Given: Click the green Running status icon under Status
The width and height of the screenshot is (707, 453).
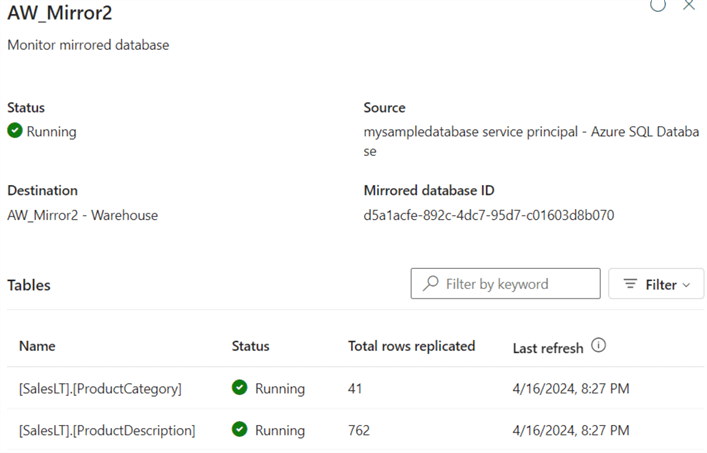Looking at the screenshot, I should (15, 131).
